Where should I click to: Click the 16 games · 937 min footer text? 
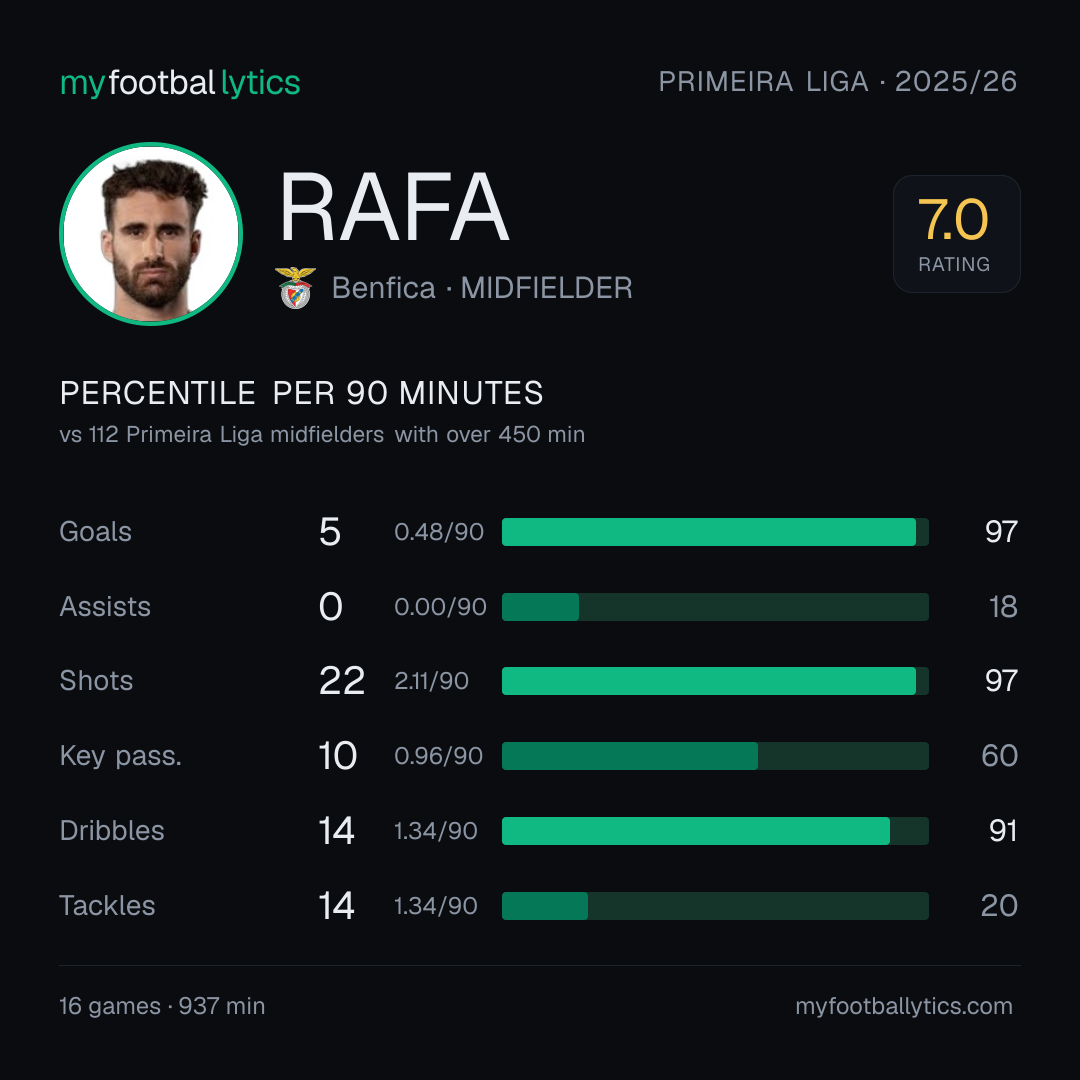(x=162, y=1006)
